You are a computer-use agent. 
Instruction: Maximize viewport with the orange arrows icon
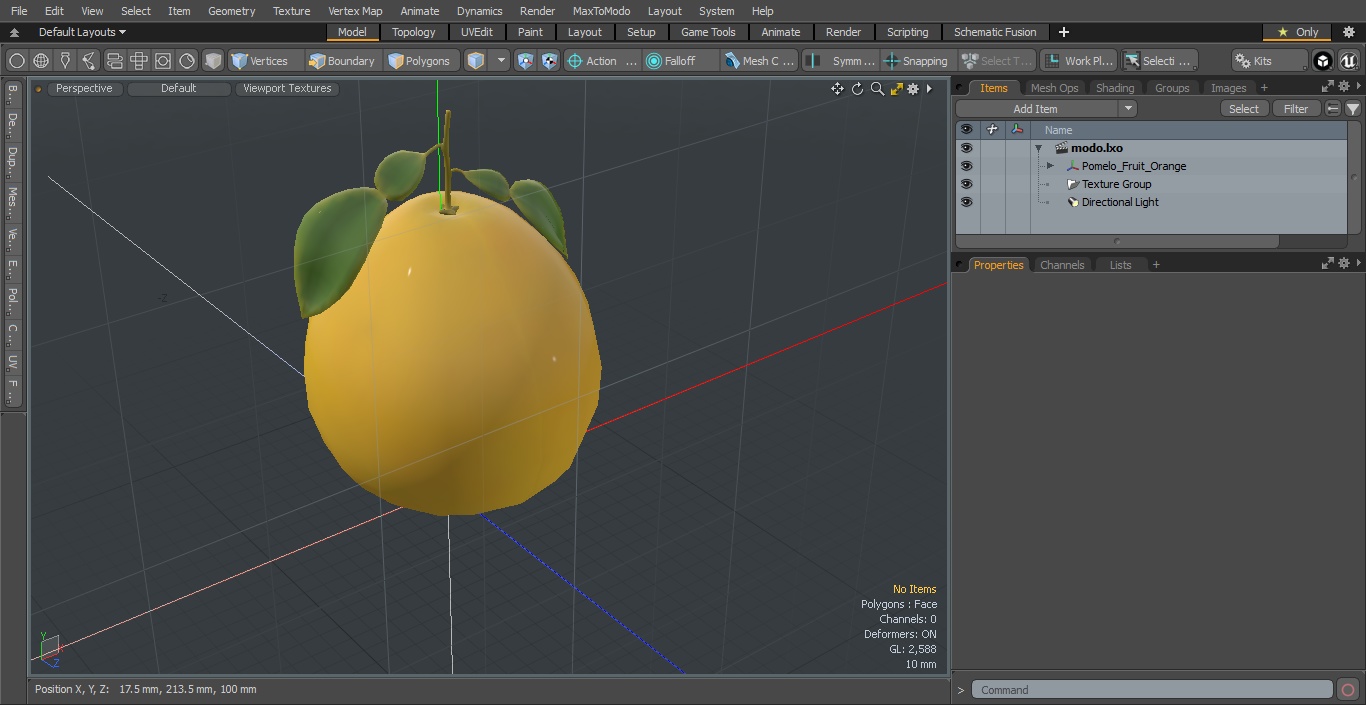point(897,88)
